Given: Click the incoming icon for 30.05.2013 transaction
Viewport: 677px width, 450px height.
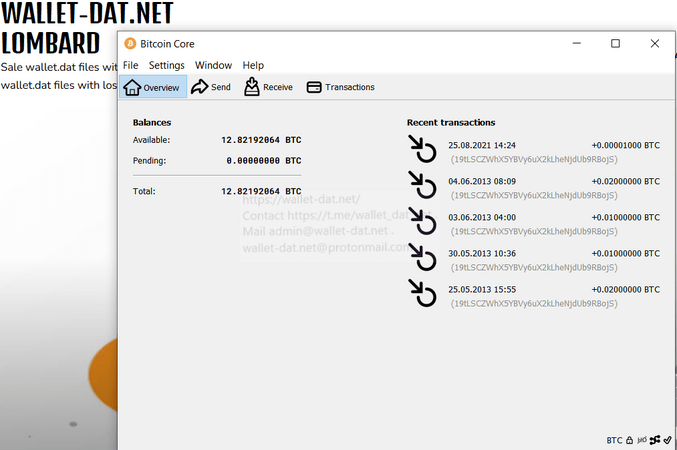Looking at the screenshot, I should click(423, 257).
